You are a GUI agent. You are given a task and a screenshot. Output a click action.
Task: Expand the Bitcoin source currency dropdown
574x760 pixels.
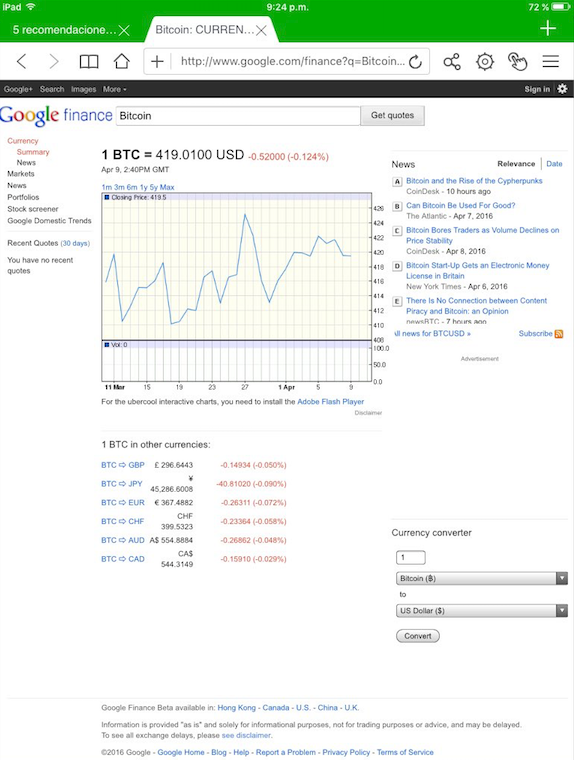[x=482, y=578]
